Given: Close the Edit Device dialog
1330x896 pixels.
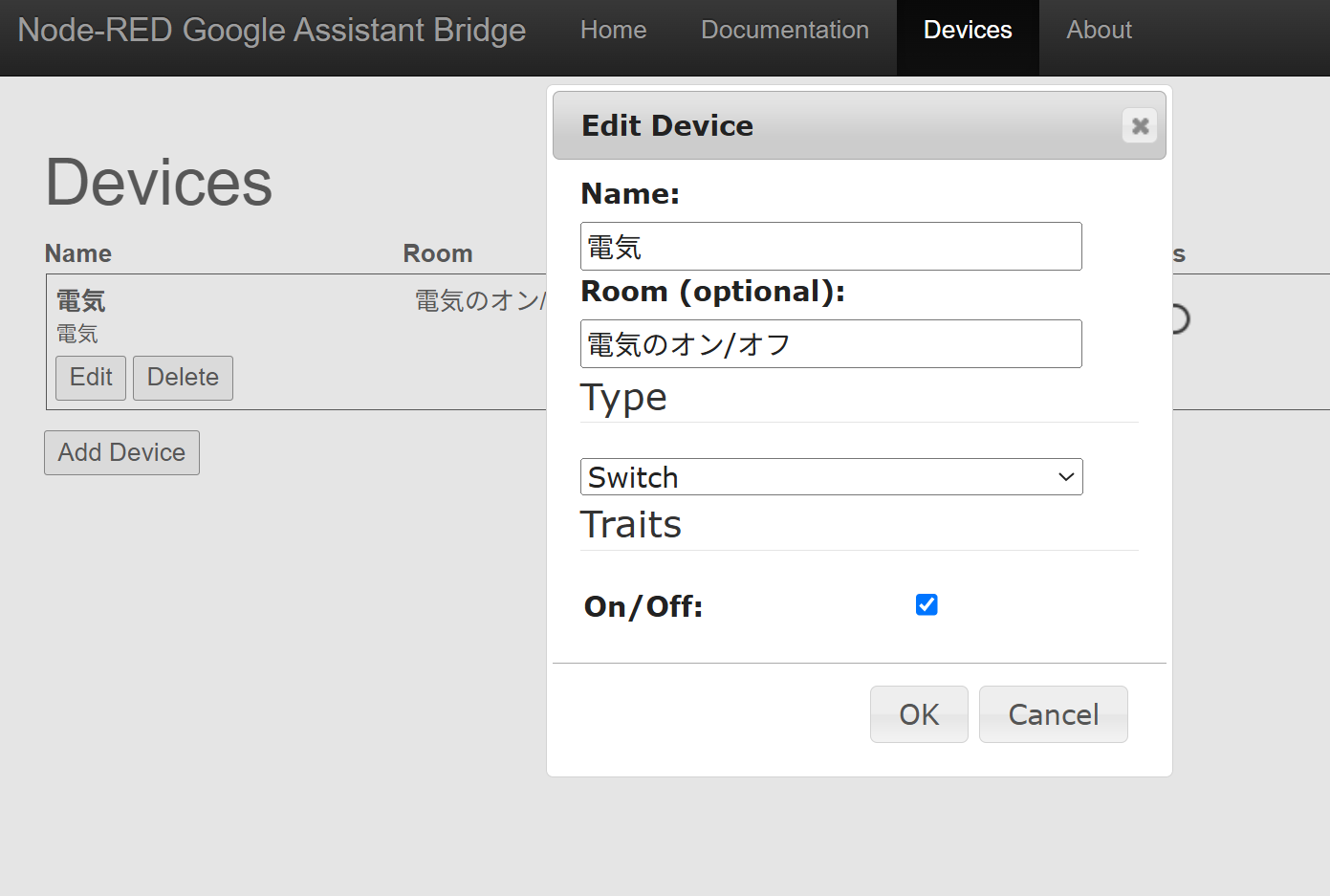Looking at the screenshot, I should pyautogui.click(x=1139, y=125).
